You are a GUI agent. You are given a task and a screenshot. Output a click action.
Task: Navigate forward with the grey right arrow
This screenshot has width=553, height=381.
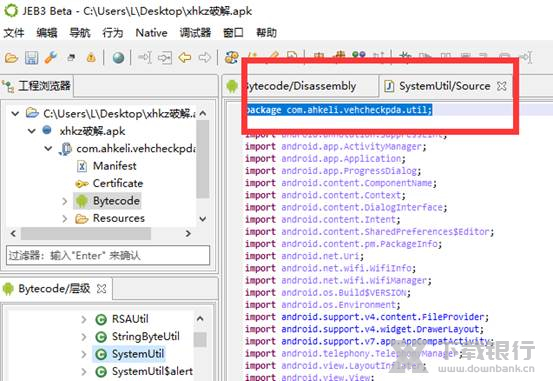(x=205, y=58)
